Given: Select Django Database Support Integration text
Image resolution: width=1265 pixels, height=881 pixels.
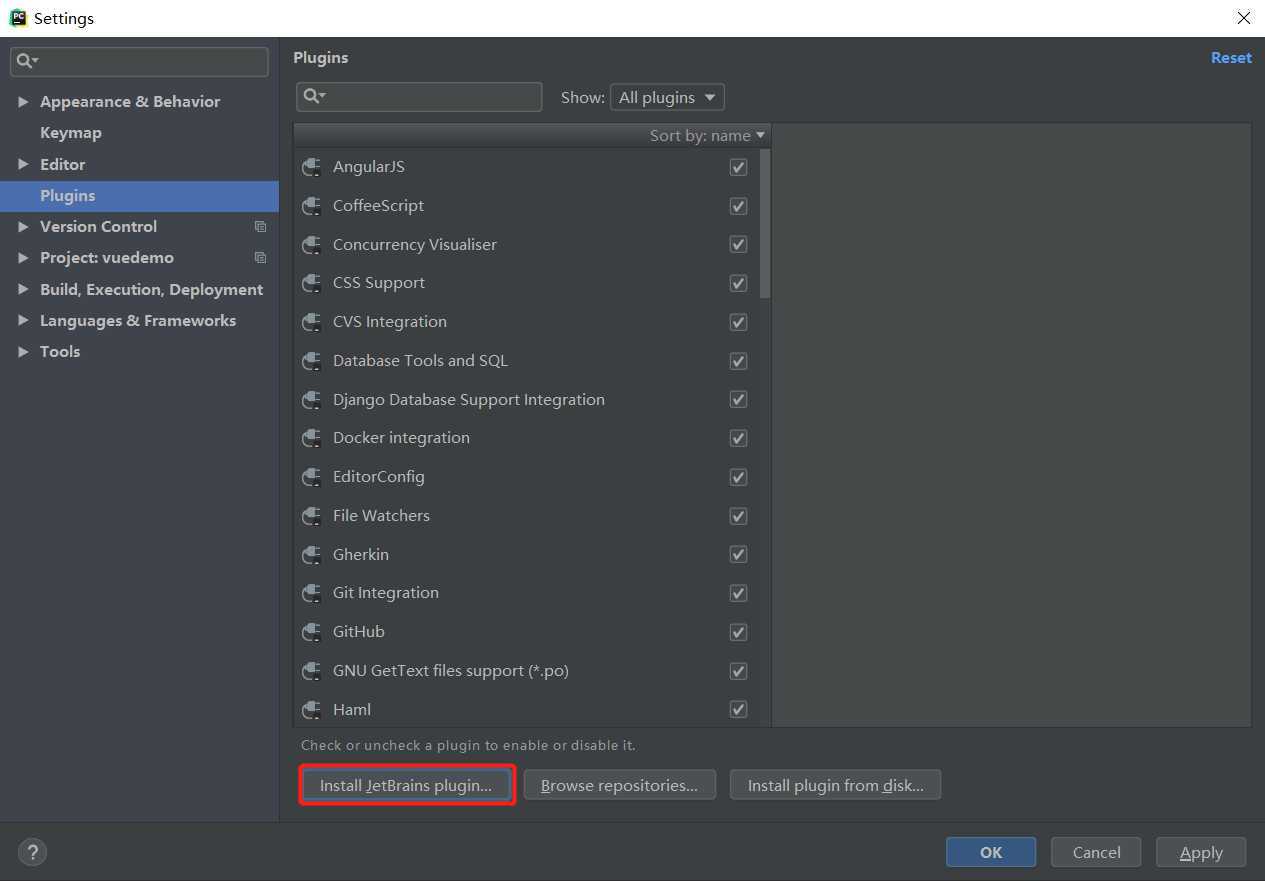Looking at the screenshot, I should coord(469,400).
